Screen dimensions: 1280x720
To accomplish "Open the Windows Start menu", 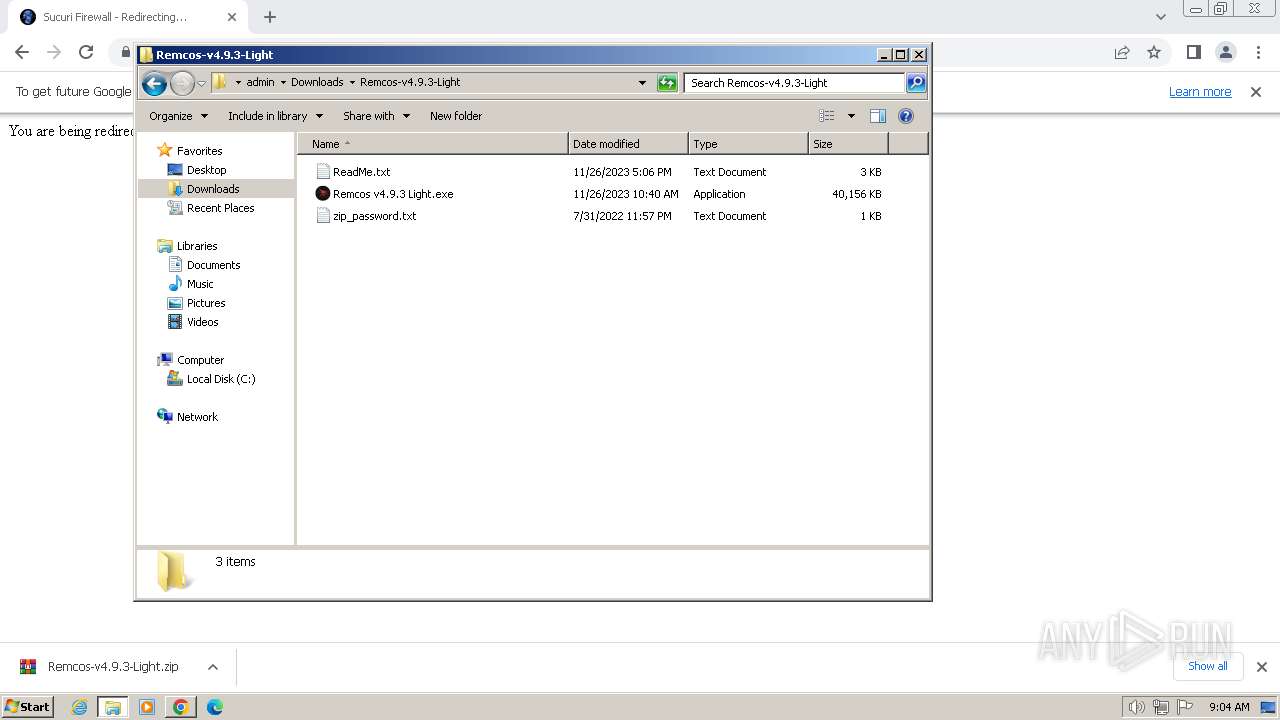I will click(28, 707).
